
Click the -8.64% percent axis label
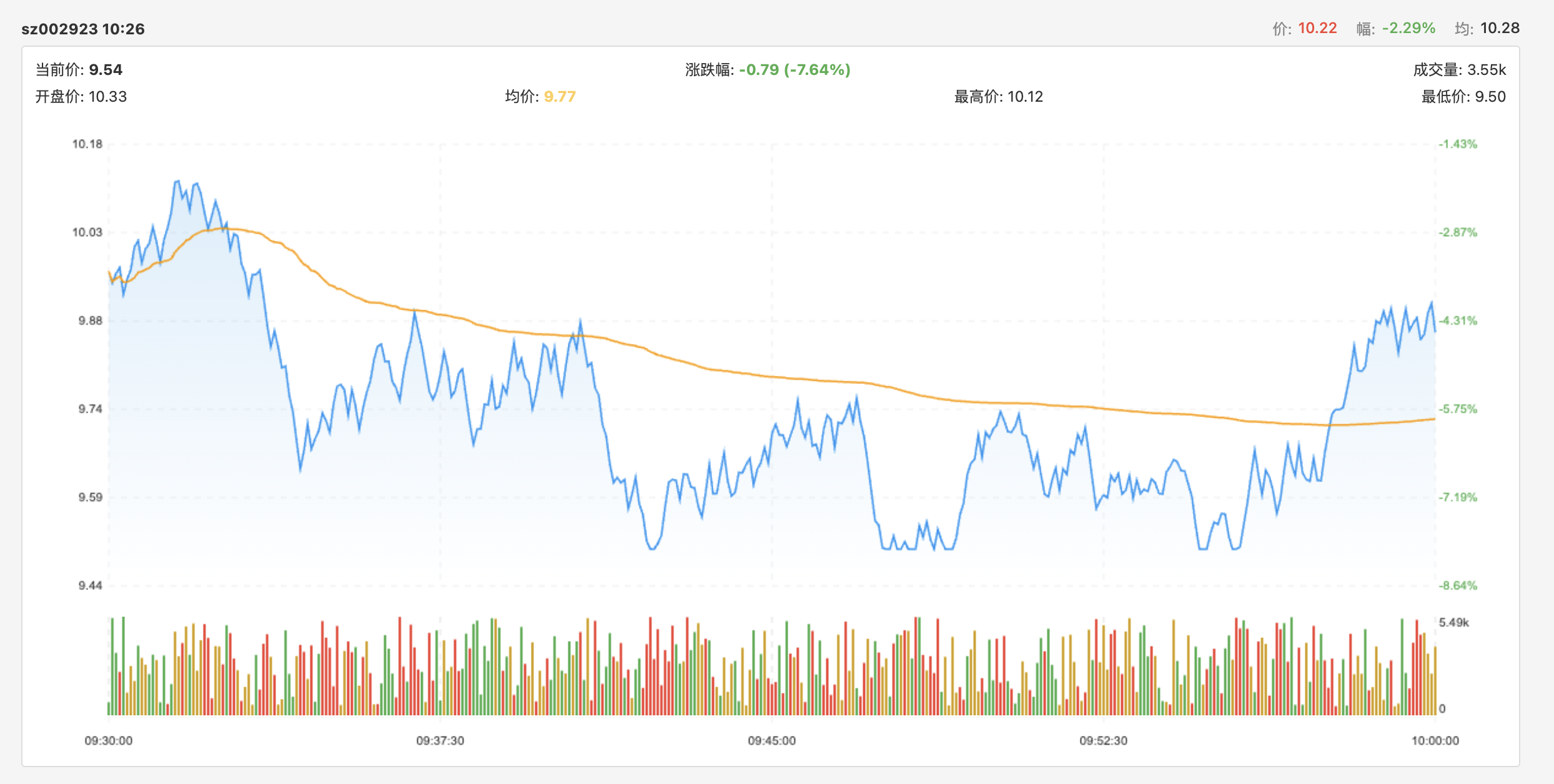pyautogui.click(x=1458, y=586)
